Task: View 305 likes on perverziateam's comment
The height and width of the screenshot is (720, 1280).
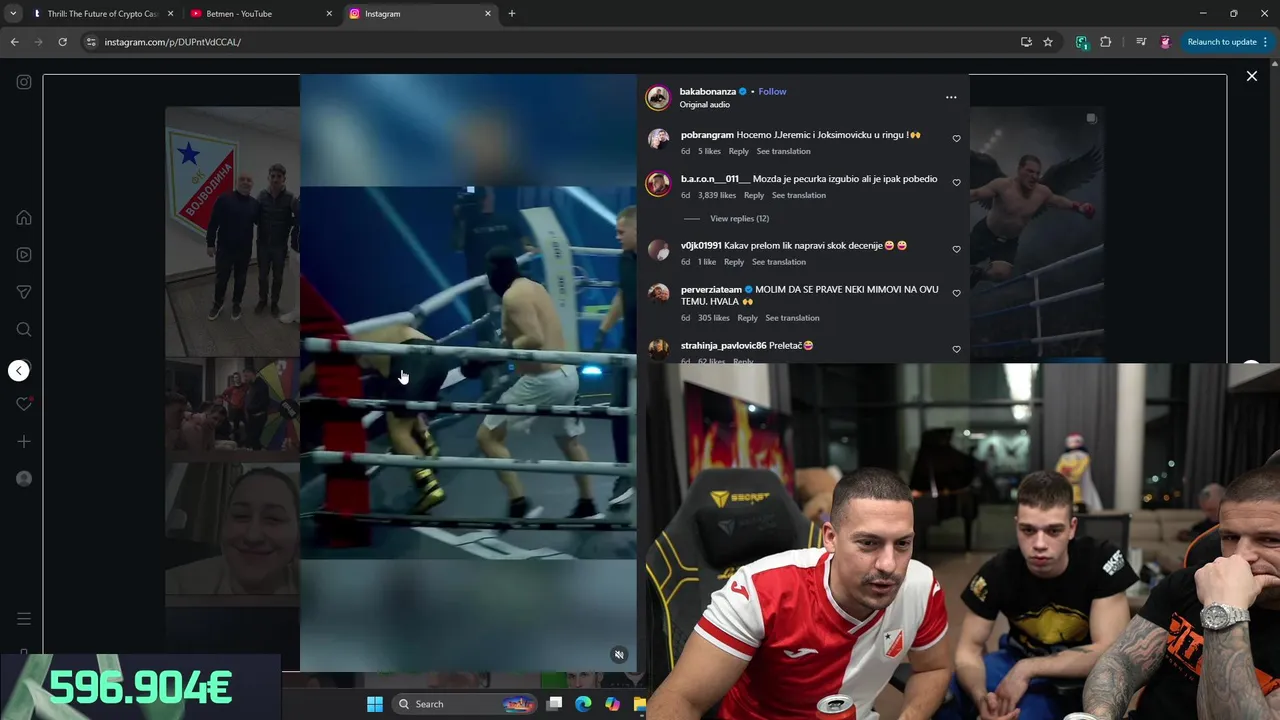Action: (x=714, y=318)
